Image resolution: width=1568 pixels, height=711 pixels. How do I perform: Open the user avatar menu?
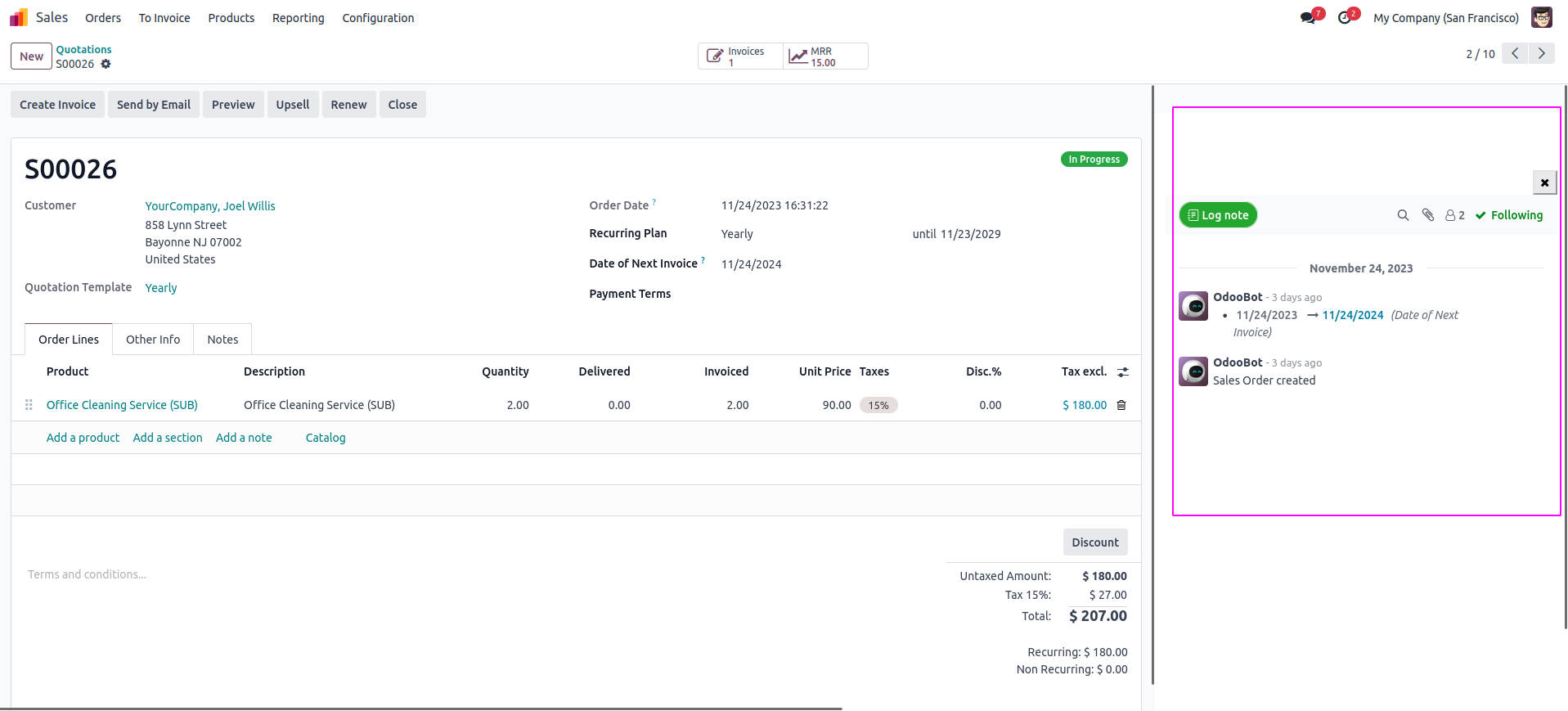(x=1541, y=17)
